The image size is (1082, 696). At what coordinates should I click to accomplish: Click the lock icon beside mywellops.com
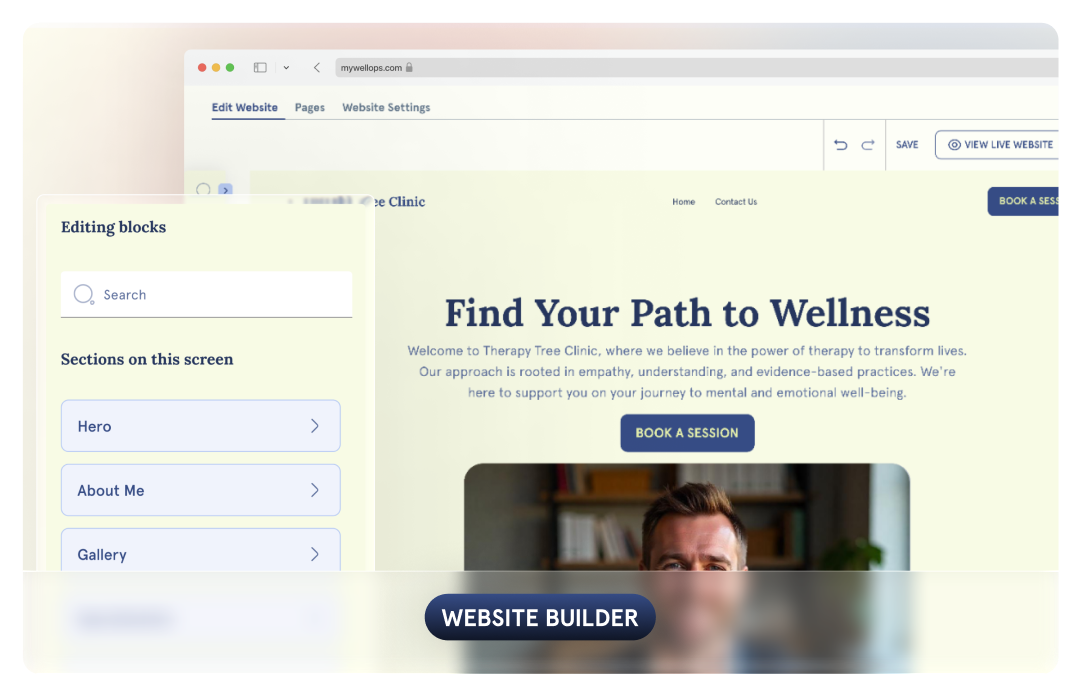click(409, 68)
